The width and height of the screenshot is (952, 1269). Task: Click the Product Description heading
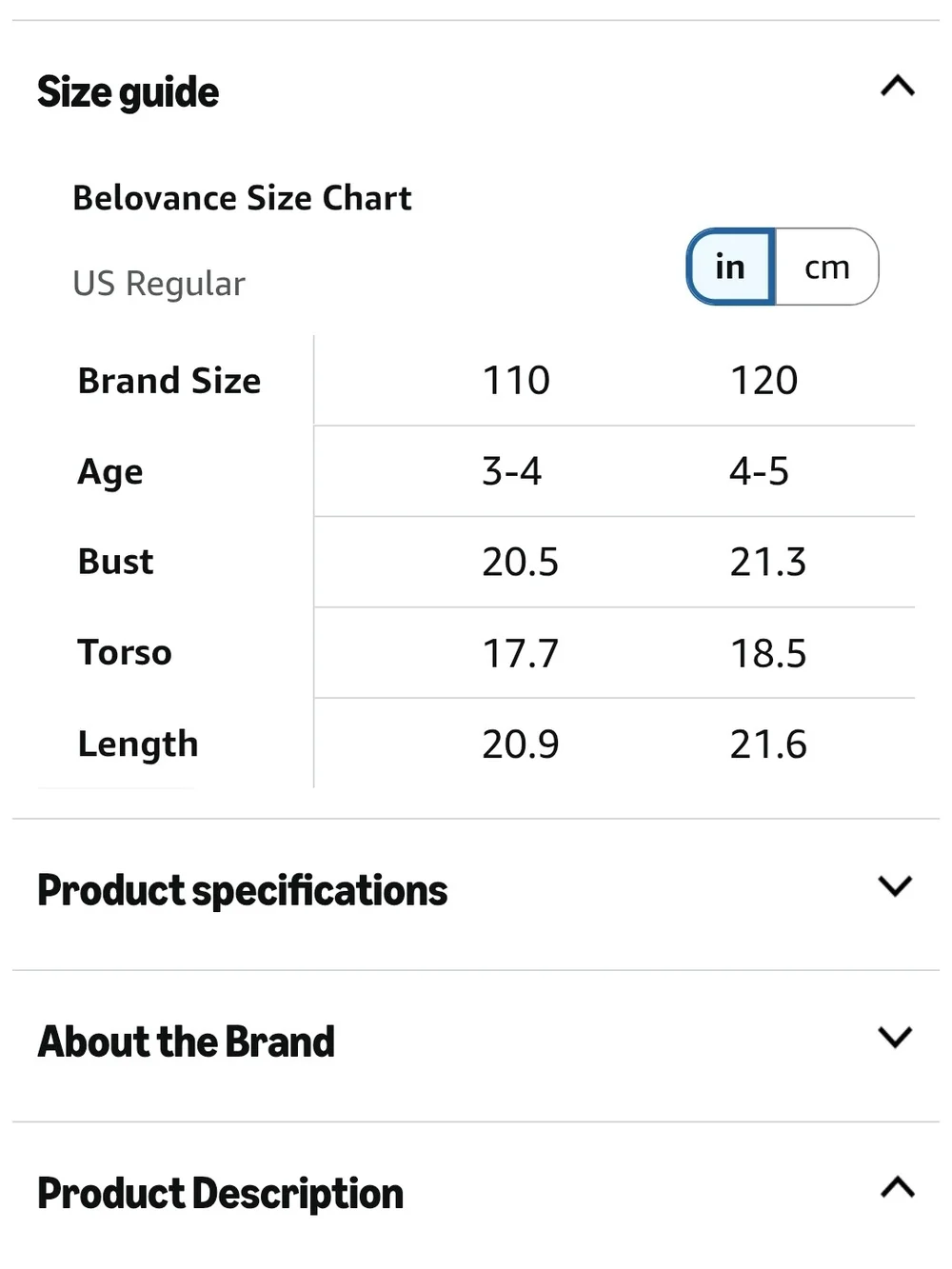click(220, 1193)
